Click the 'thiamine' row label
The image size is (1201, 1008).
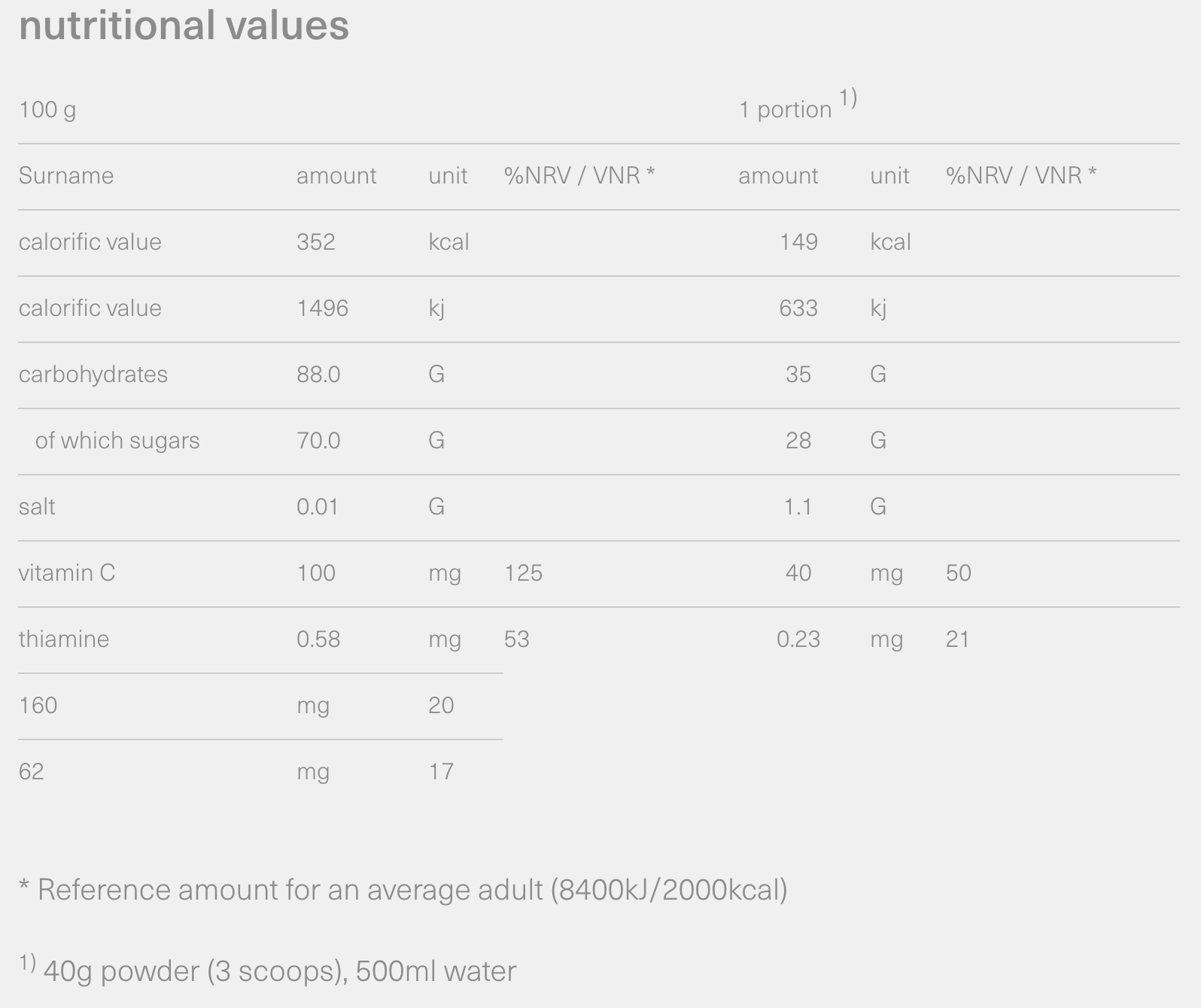[x=64, y=639]
